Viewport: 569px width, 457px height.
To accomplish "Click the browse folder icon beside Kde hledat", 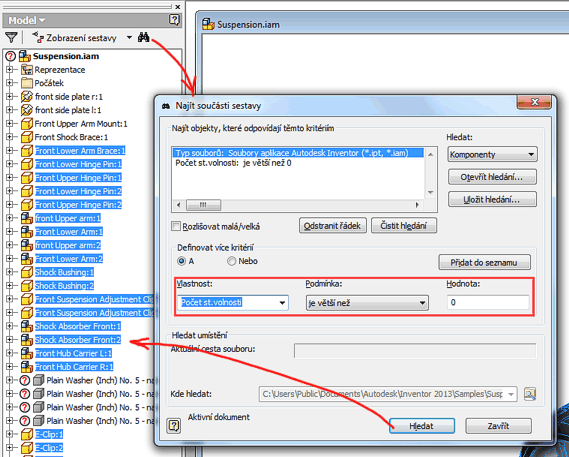I will pyautogui.click(x=530, y=394).
